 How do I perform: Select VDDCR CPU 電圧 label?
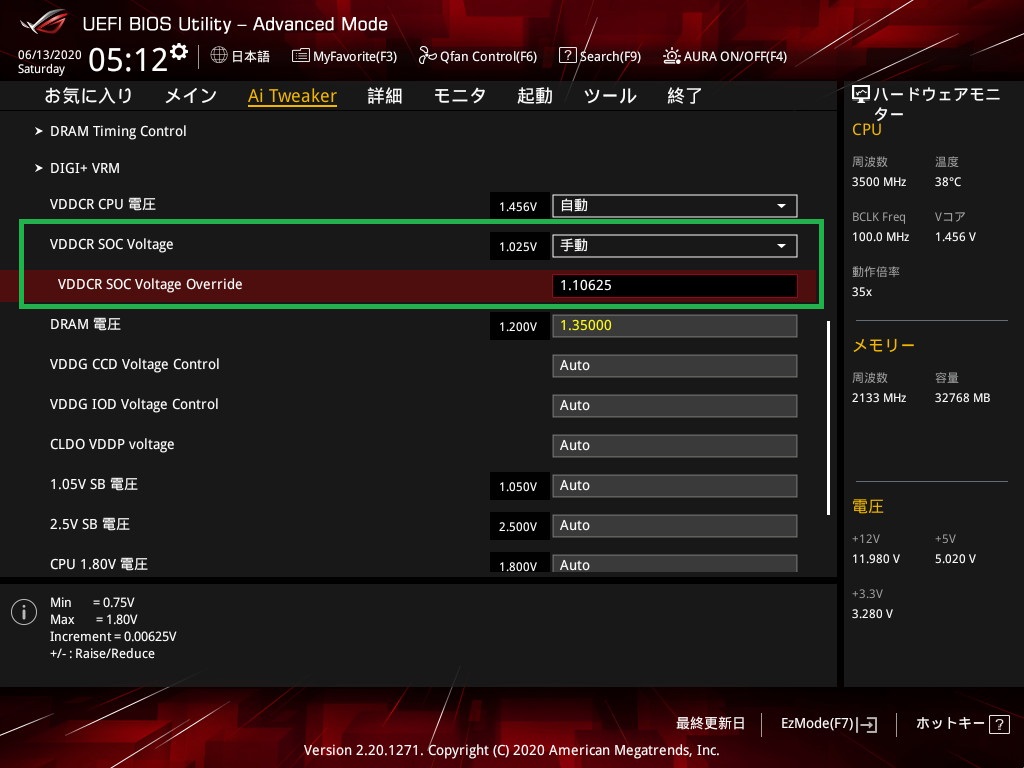103,204
